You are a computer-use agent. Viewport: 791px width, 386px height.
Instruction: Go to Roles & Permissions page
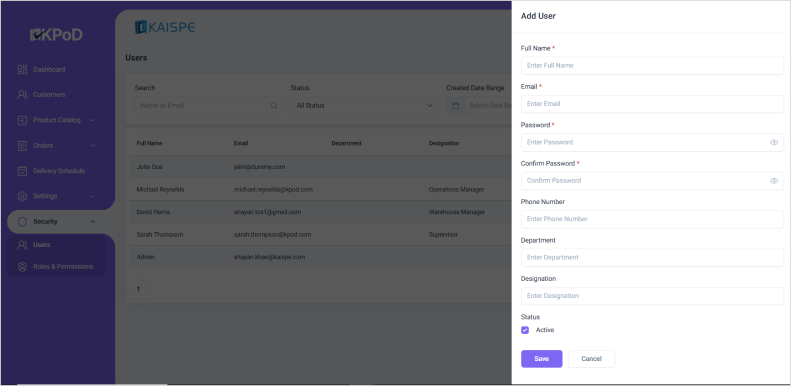(x=63, y=267)
